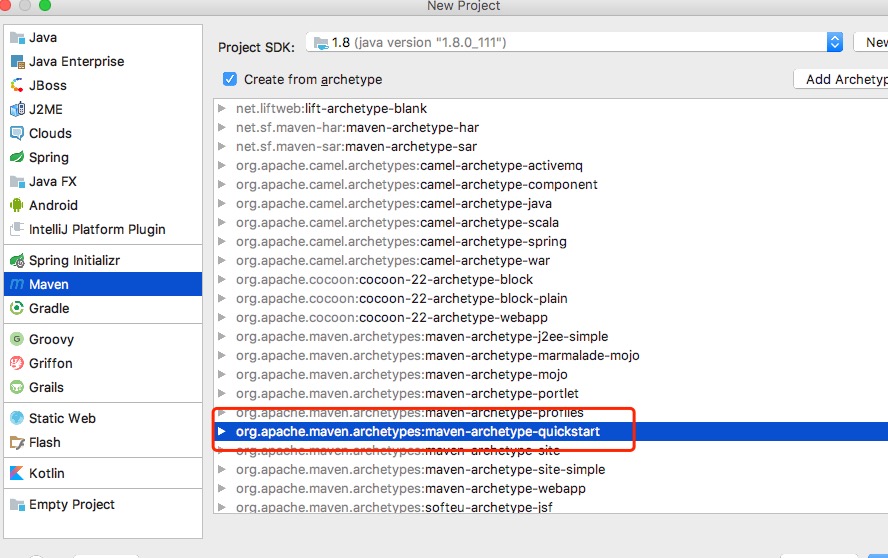Click the Static Web globe icon
The height and width of the screenshot is (558, 888).
pyautogui.click(x=18, y=418)
